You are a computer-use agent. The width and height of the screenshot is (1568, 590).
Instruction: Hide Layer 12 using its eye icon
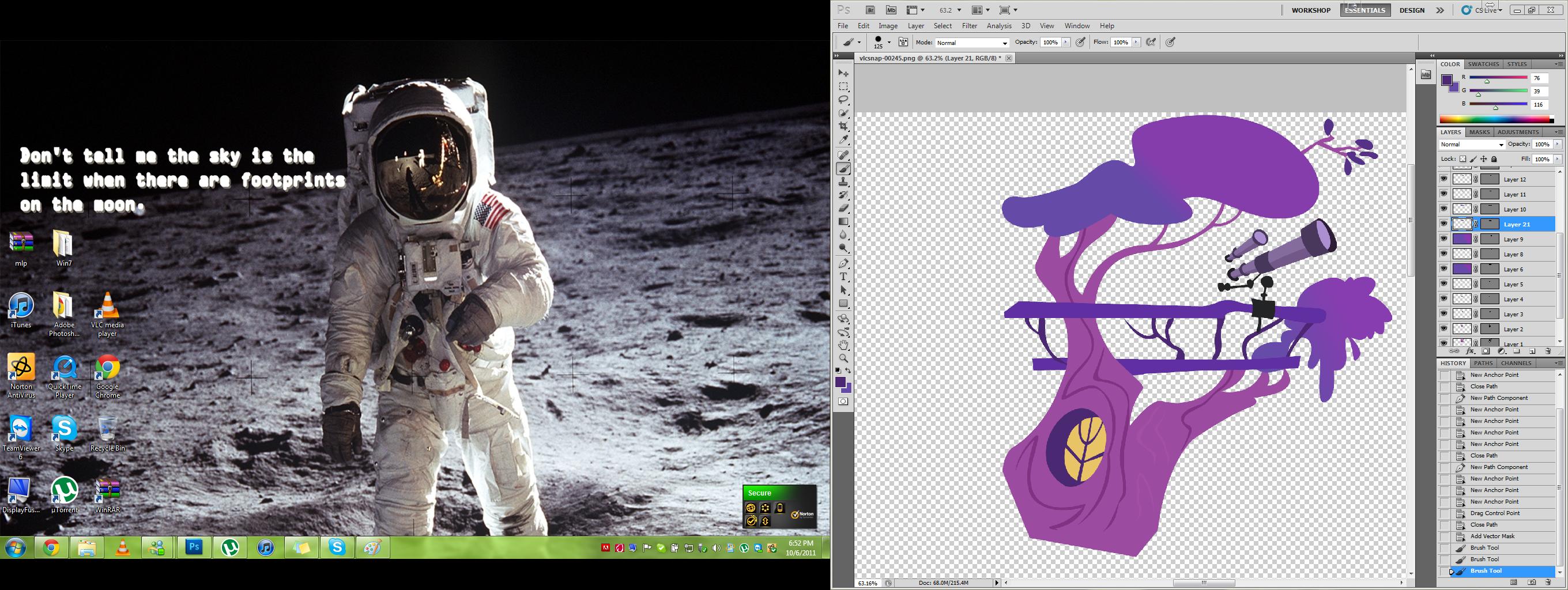1444,179
